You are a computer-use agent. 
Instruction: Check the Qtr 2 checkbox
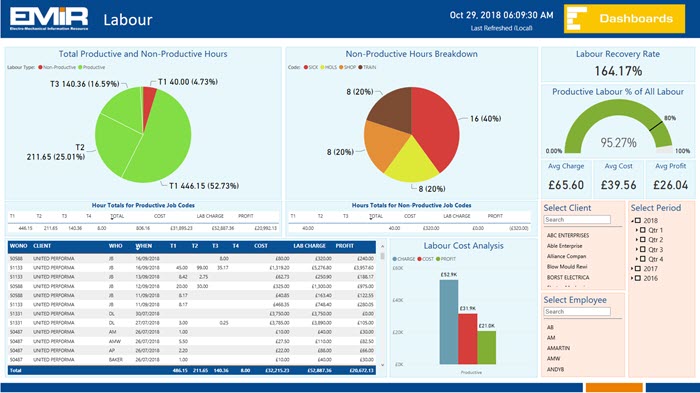(643, 240)
